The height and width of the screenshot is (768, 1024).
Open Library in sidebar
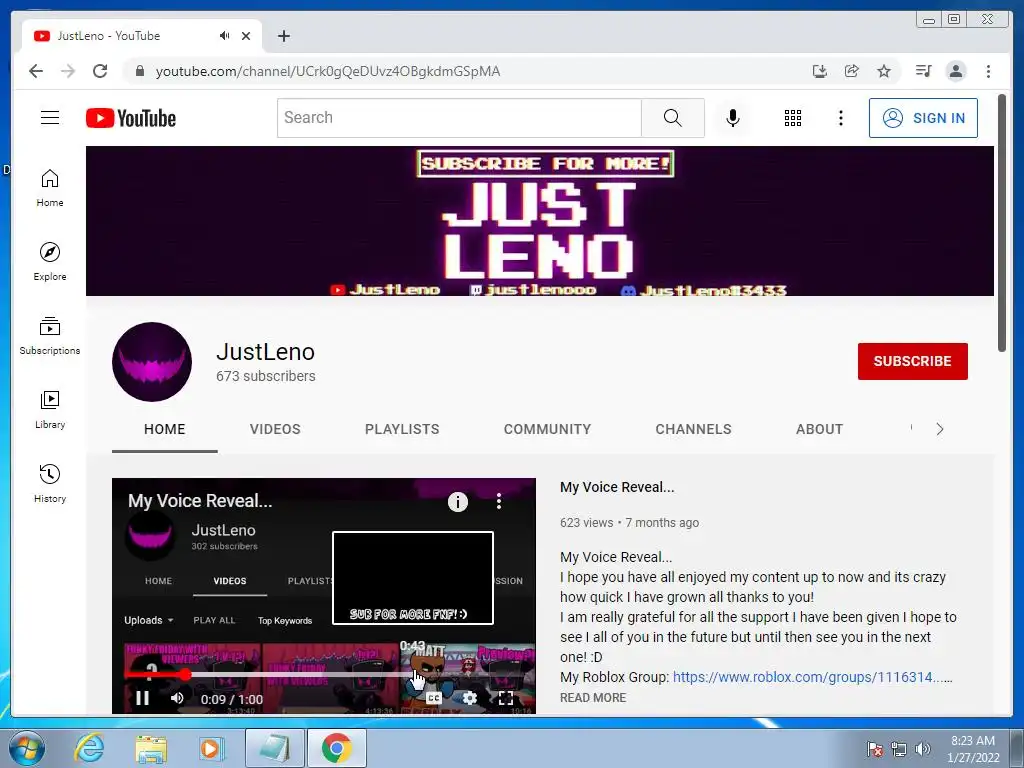coord(50,409)
